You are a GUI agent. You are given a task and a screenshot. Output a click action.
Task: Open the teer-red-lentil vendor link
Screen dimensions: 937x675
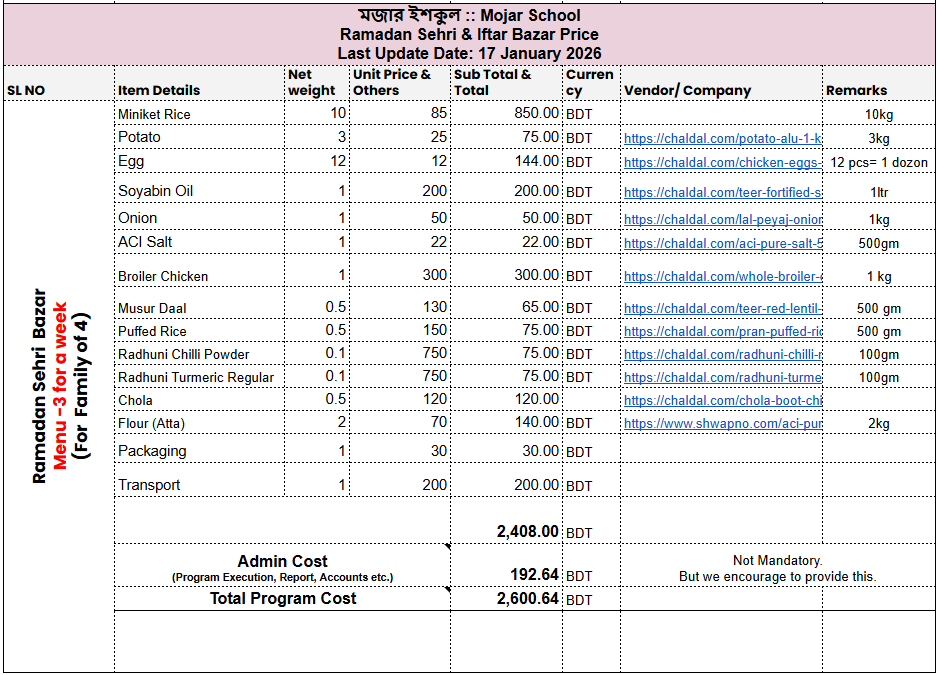click(x=722, y=309)
